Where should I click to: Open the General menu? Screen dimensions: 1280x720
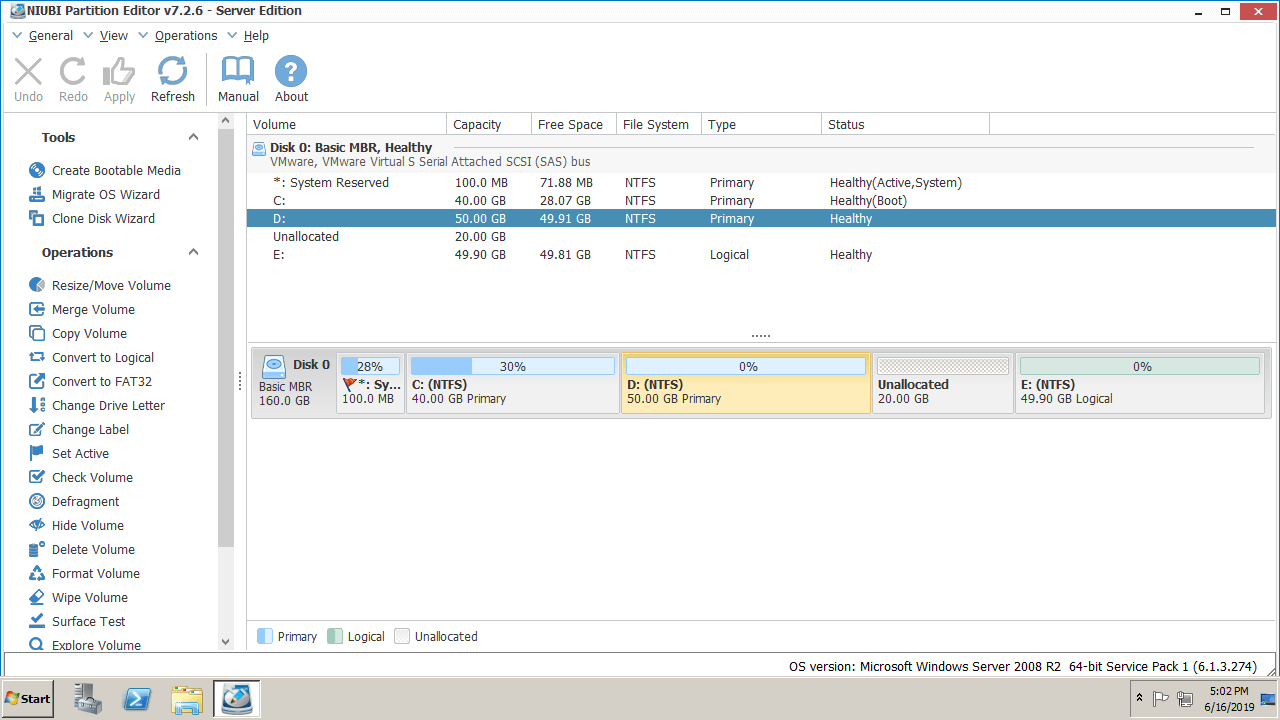pos(50,36)
